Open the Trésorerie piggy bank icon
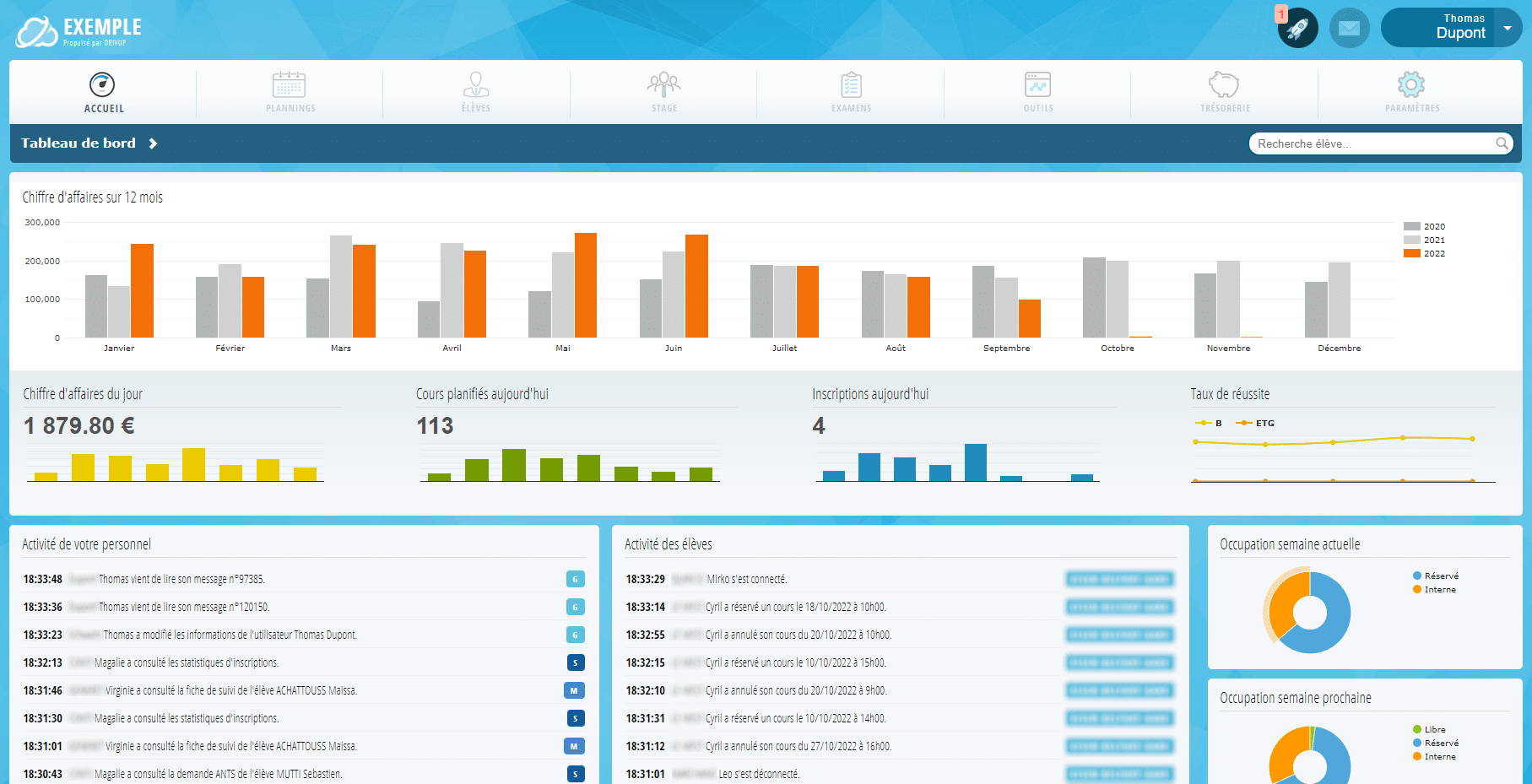 pyautogui.click(x=1224, y=84)
